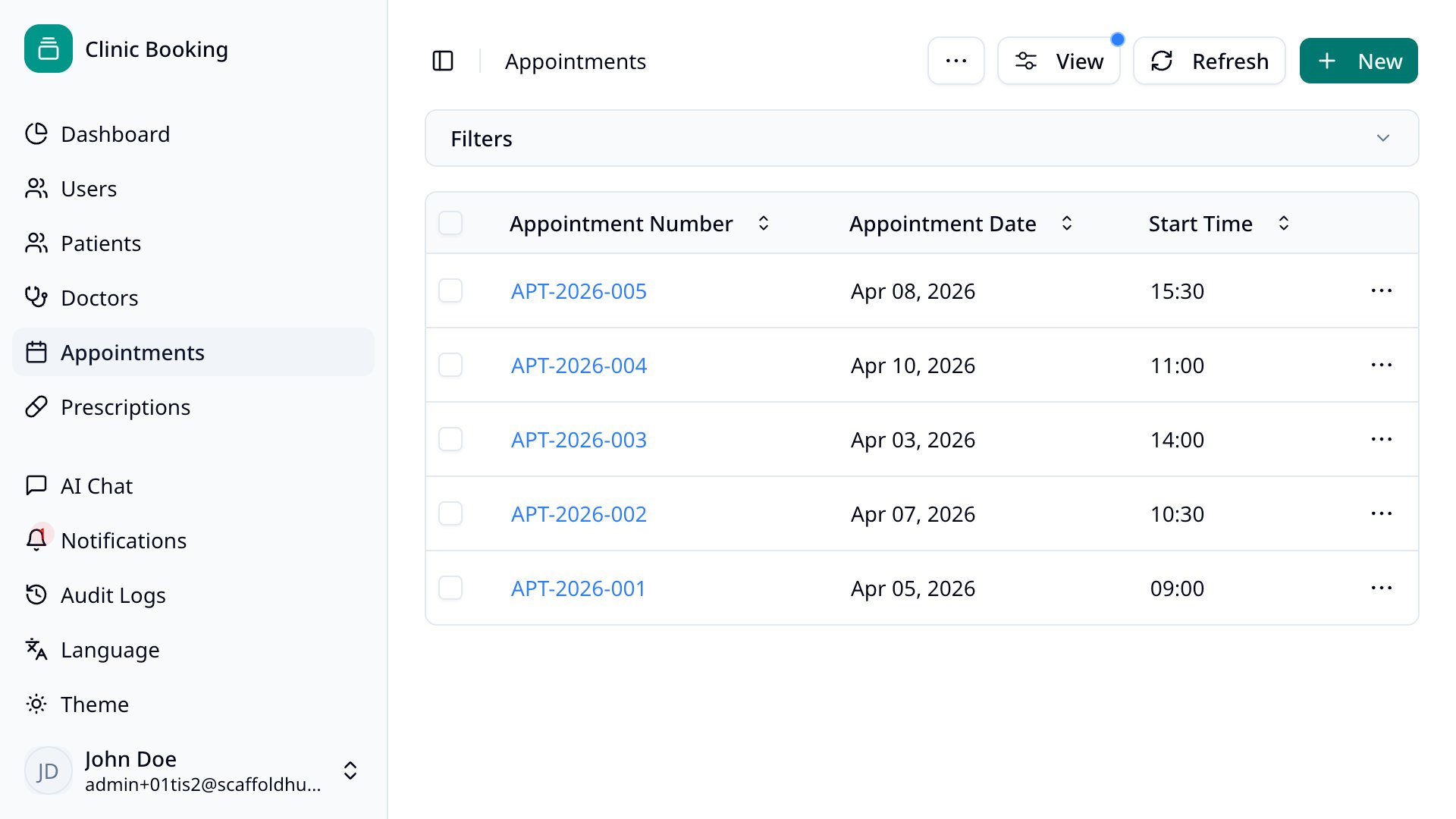Open row actions menu for APT-2026-003
Image resolution: width=1456 pixels, height=819 pixels.
pyautogui.click(x=1381, y=439)
